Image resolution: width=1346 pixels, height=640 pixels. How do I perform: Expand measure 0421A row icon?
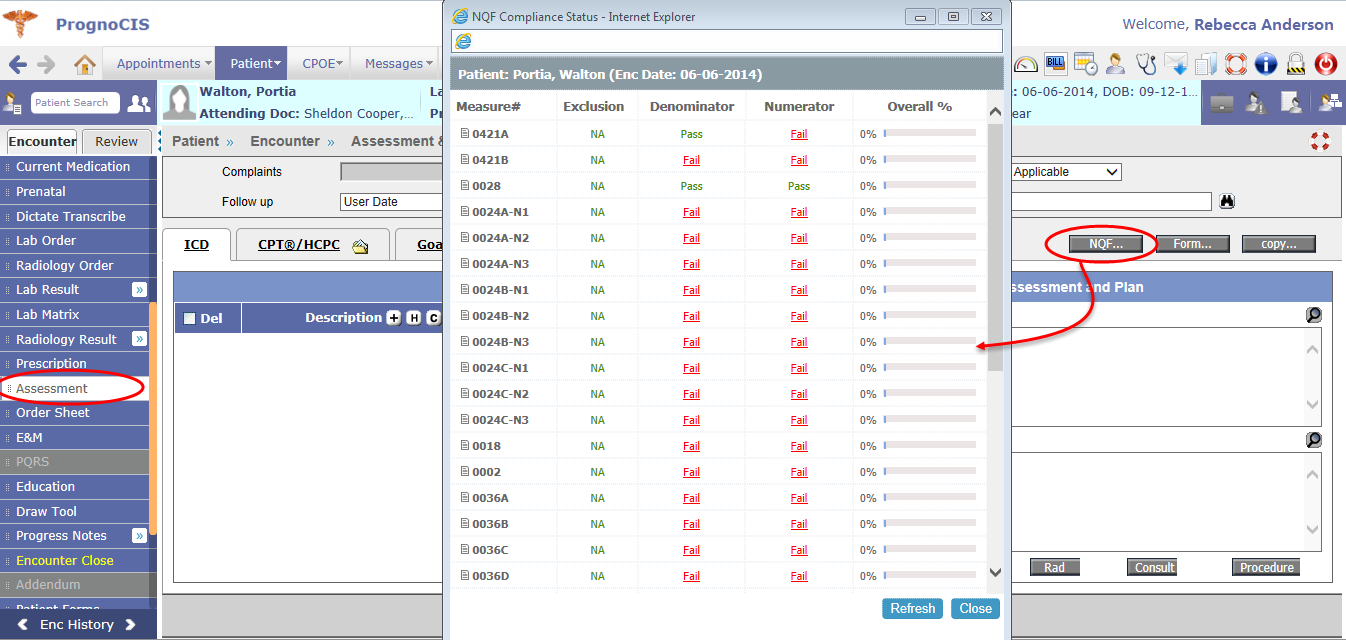(x=464, y=133)
